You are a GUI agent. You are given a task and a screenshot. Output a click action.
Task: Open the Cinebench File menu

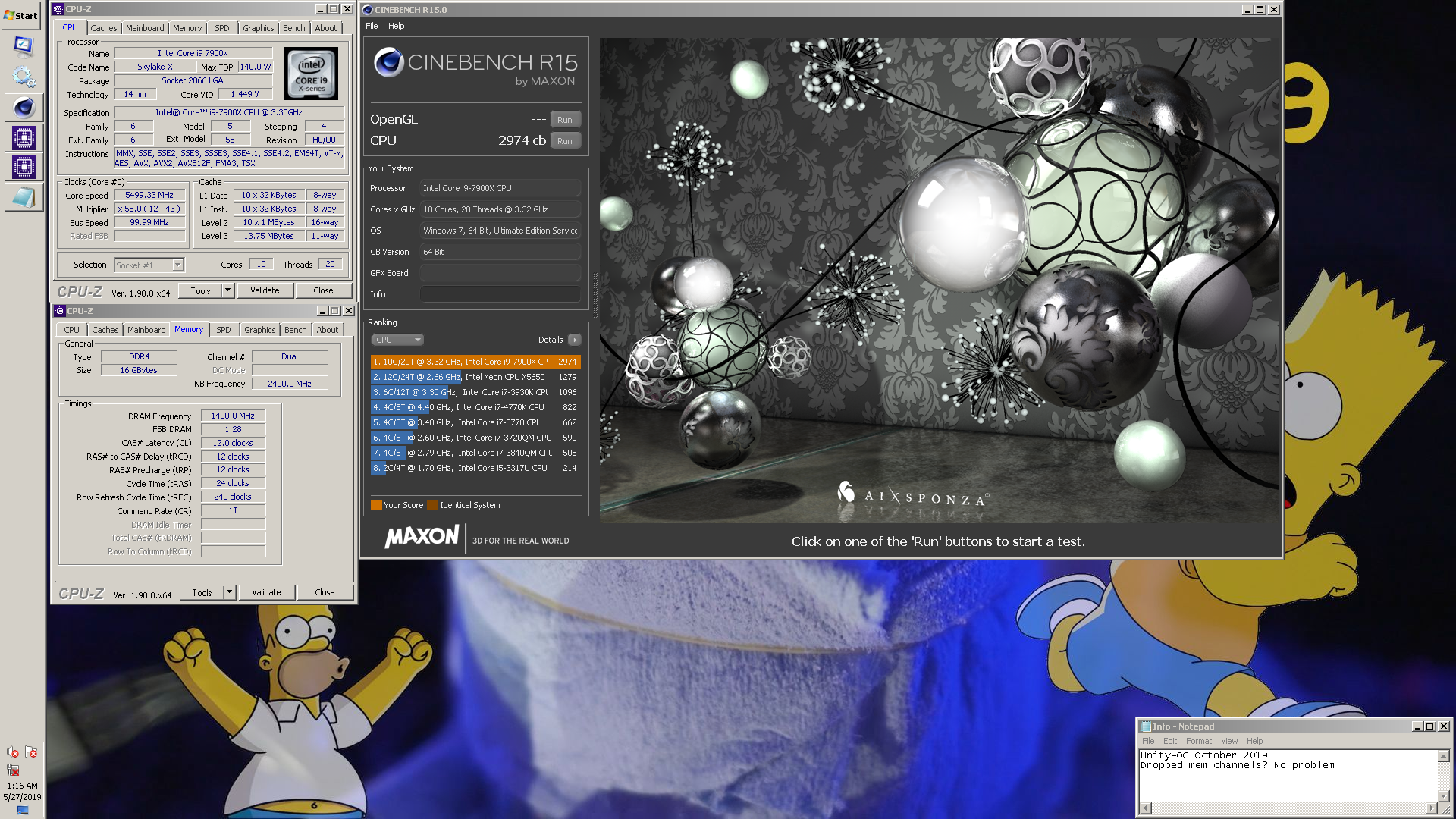click(372, 26)
